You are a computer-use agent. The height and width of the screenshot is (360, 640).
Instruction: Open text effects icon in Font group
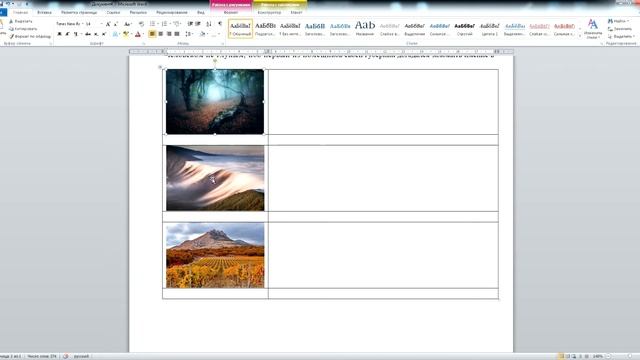pyautogui.click(x=115, y=34)
